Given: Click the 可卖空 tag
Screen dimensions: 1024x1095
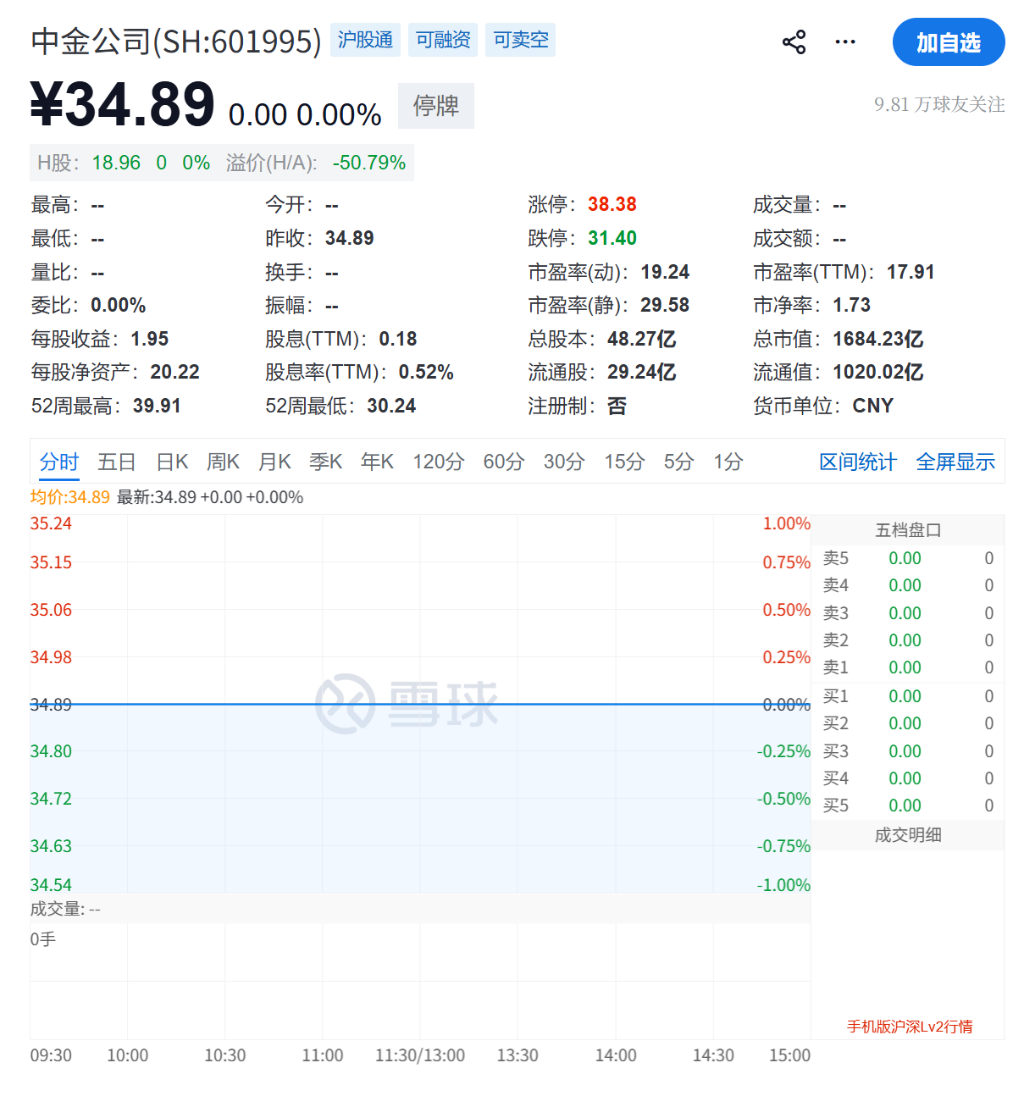Looking at the screenshot, I should click(x=520, y=40).
